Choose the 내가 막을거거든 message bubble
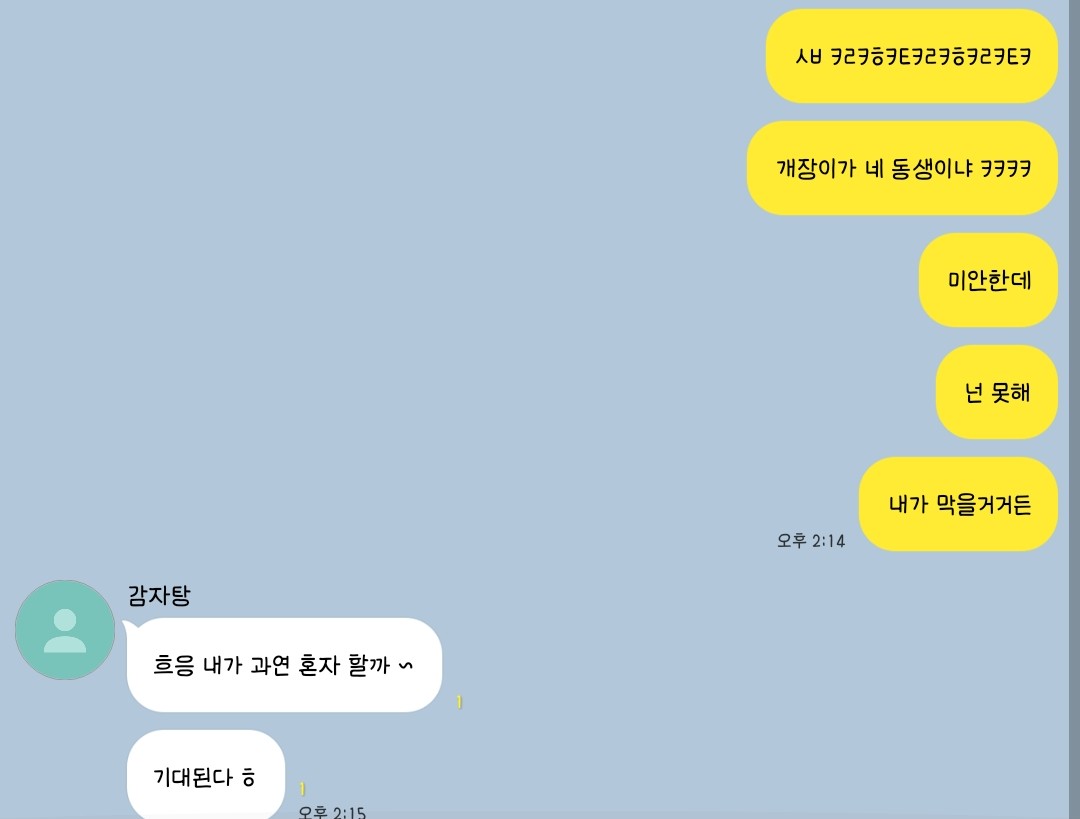The height and width of the screenshot is (819, 1080). [958, 504]
